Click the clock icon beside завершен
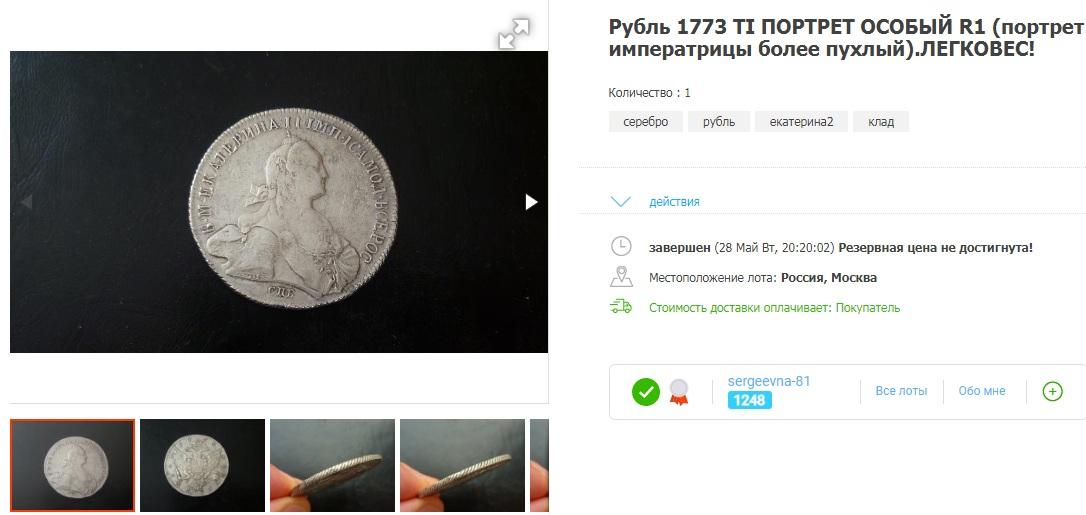The image size is (1086, 515). point(621,246)
